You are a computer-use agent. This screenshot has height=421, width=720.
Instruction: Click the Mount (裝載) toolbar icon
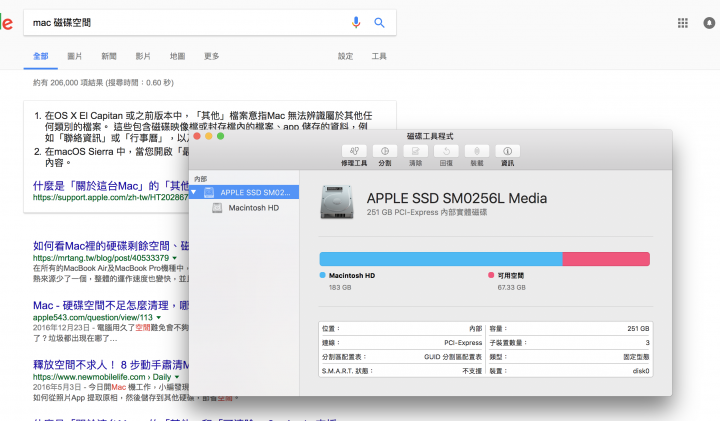[477, 151]
